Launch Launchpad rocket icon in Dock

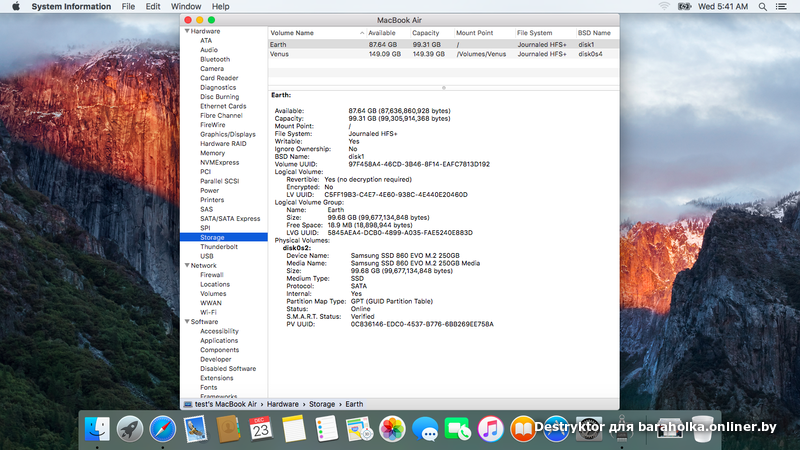coord(130,429)
